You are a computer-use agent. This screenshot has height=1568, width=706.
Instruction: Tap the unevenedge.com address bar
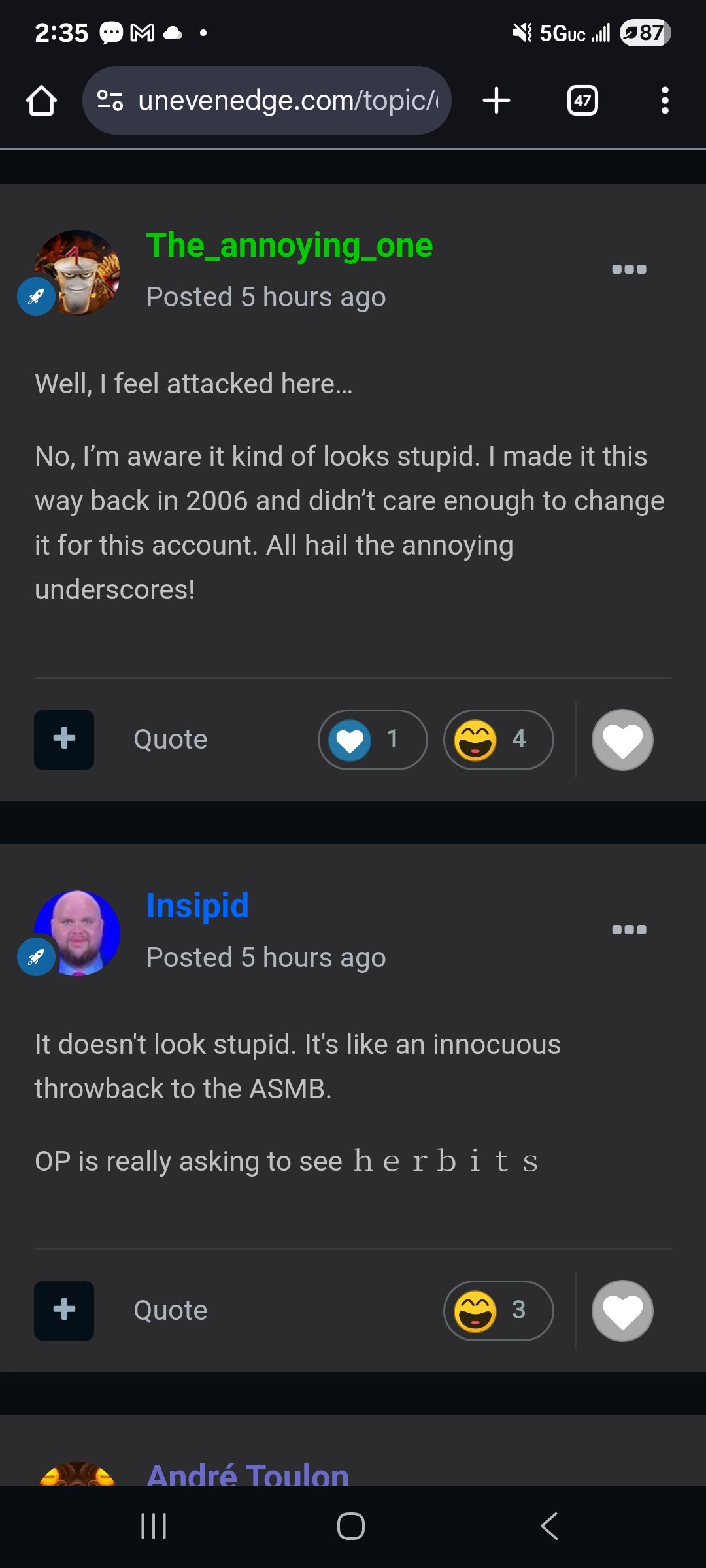pos(288,101)
